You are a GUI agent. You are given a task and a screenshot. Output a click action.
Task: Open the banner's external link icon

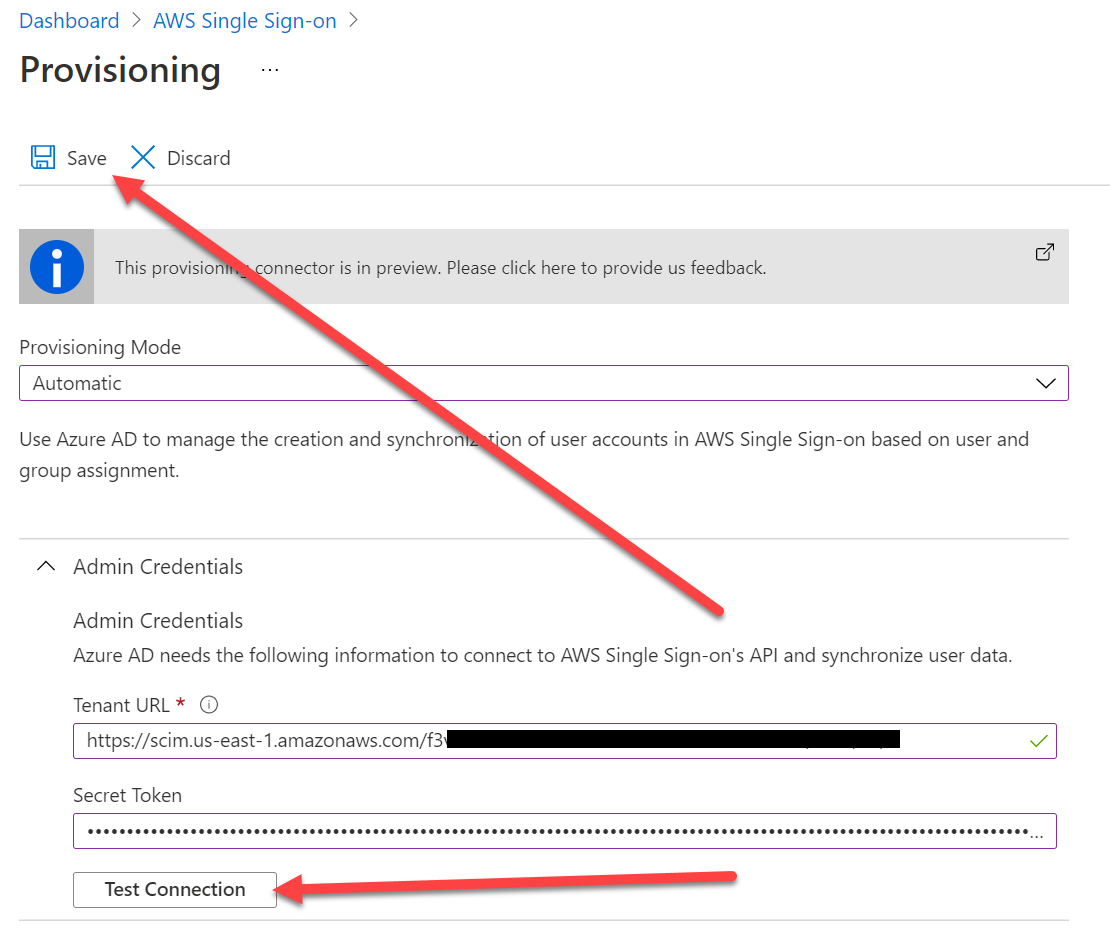[1044, 252]
